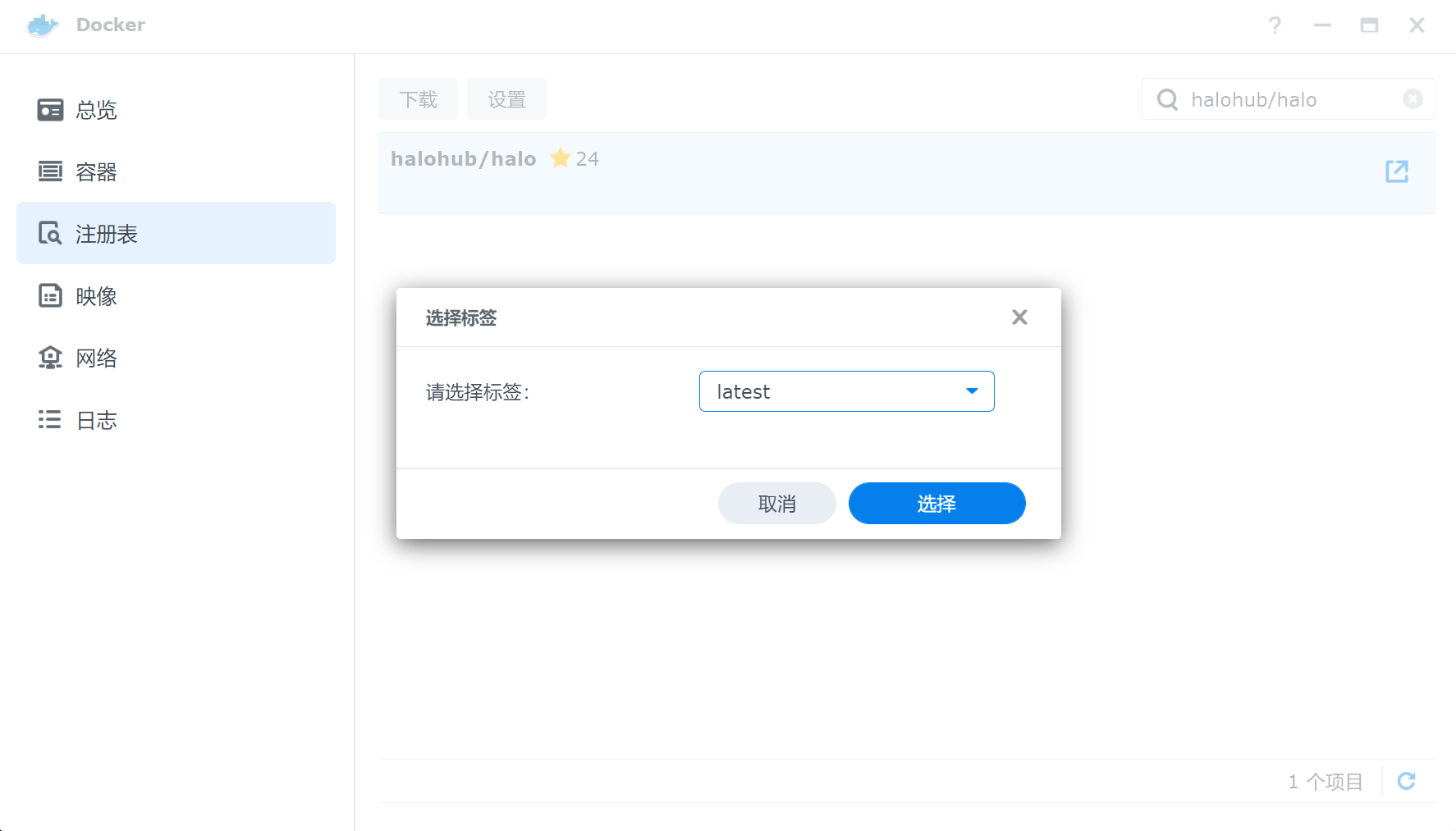Viewport: 1456px width, 831px height.
Task: Click the search magnifier icon
Action: (1167, 99)
